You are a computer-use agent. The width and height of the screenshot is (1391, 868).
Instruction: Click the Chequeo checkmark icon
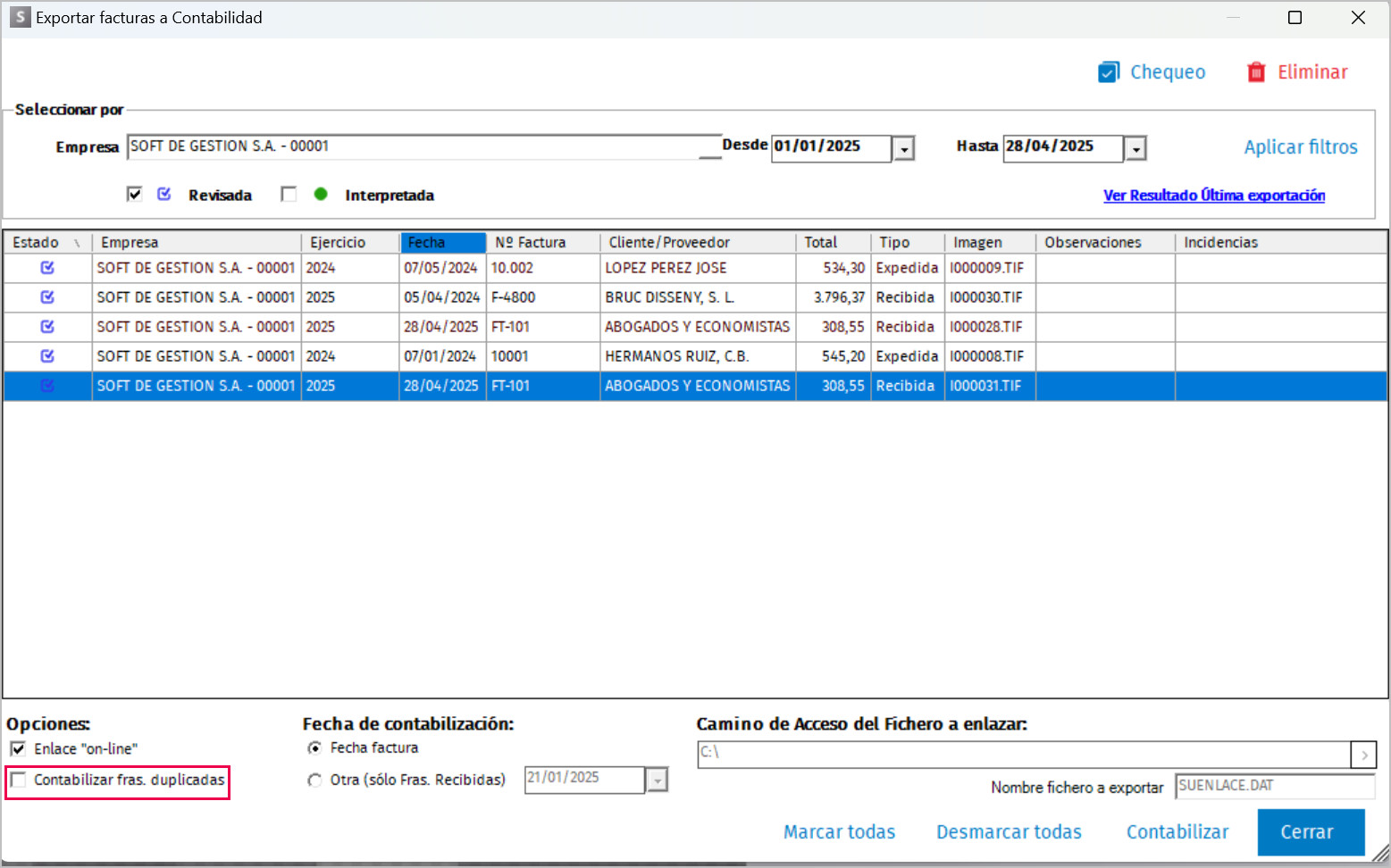1109,72
